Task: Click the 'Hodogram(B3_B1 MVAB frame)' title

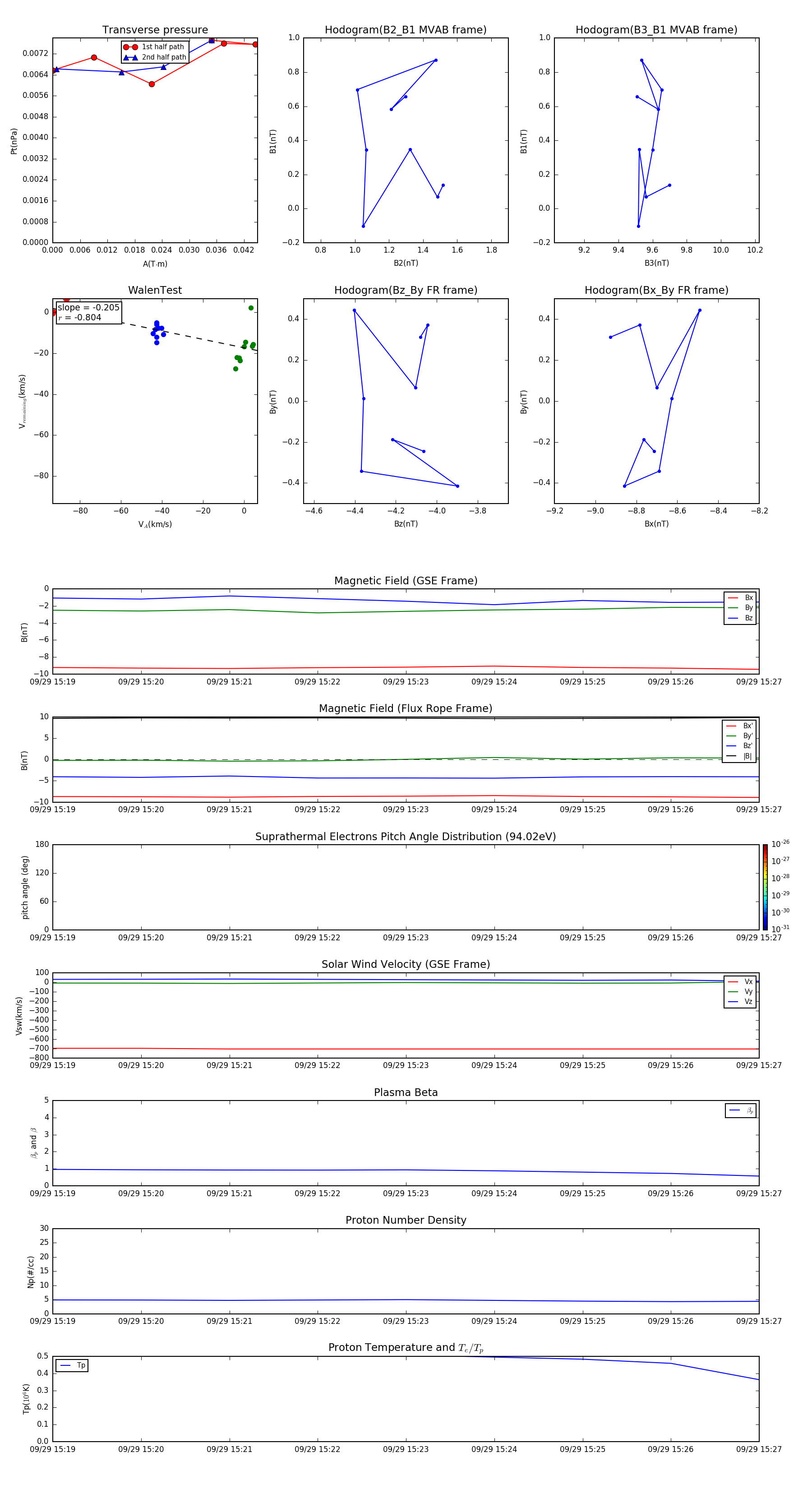Action: click(x=656, y=30)
